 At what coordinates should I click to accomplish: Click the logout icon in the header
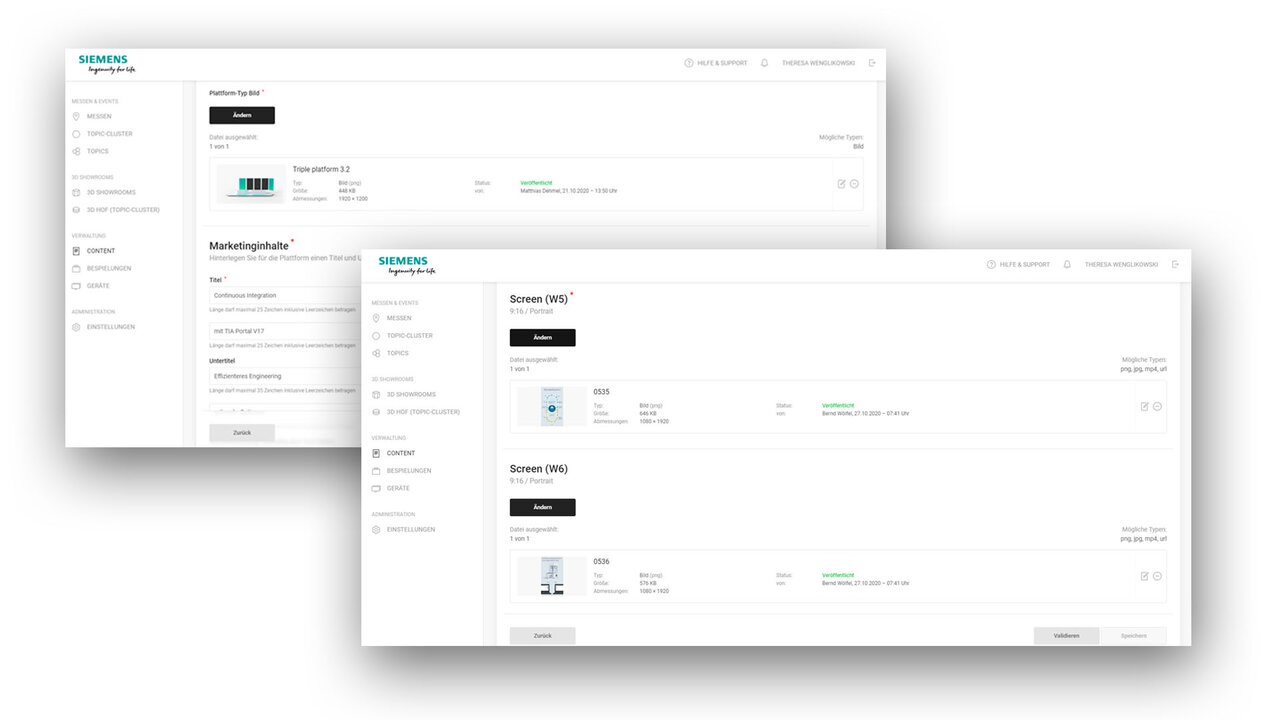pos(1176,263)
